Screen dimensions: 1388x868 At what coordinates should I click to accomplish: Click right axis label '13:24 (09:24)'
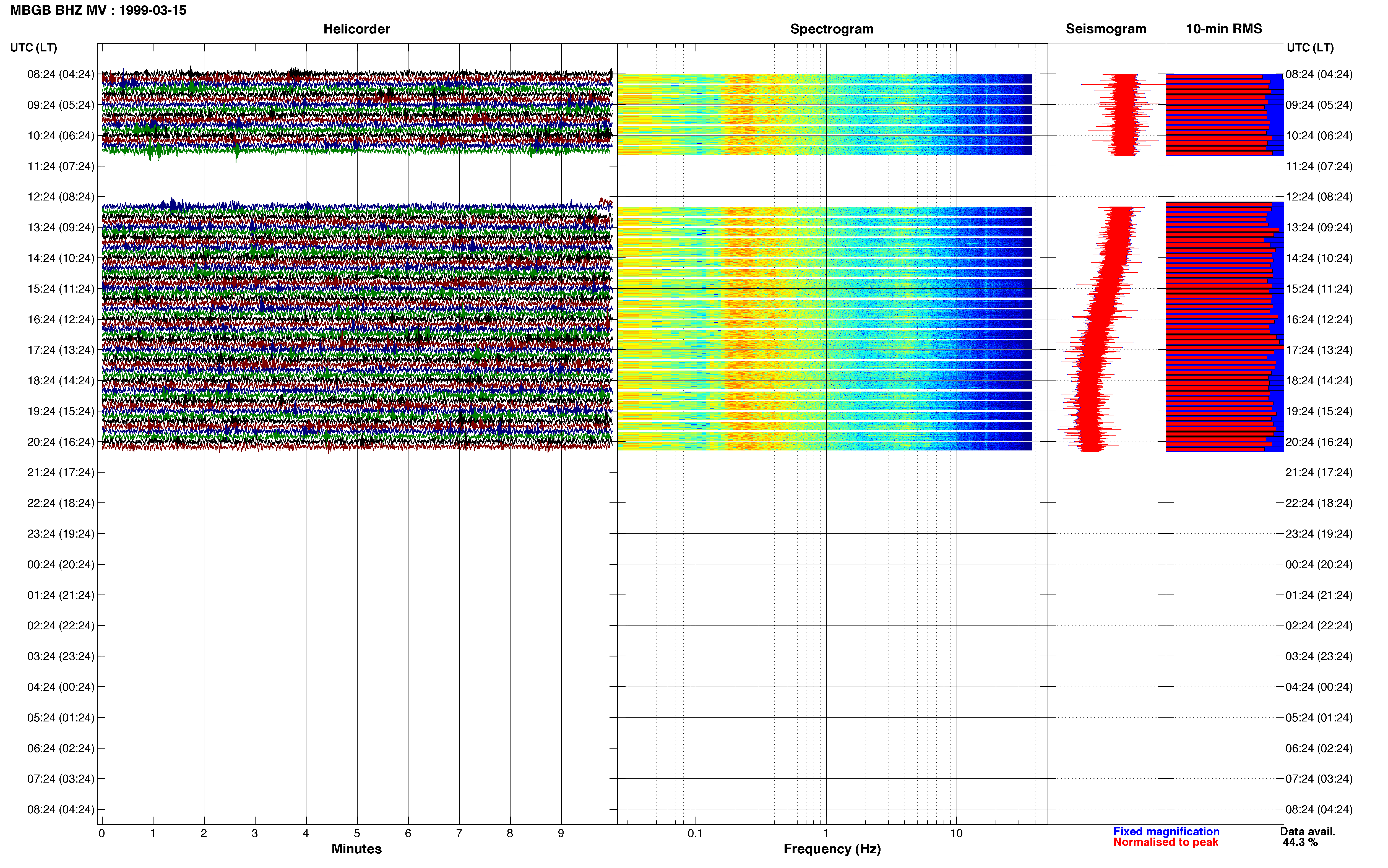(1319, 227)
